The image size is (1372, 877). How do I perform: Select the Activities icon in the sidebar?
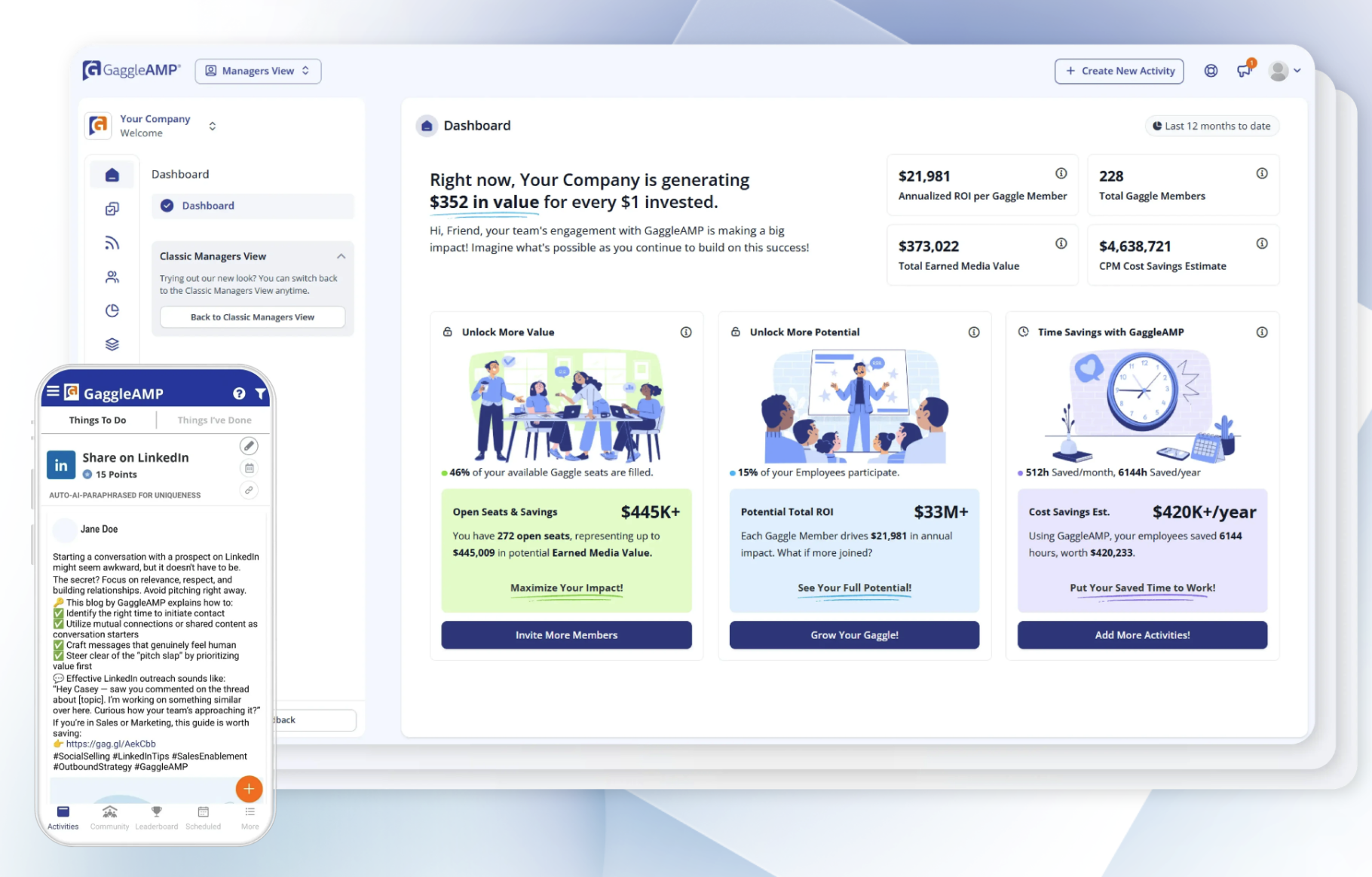click(111, 209)
